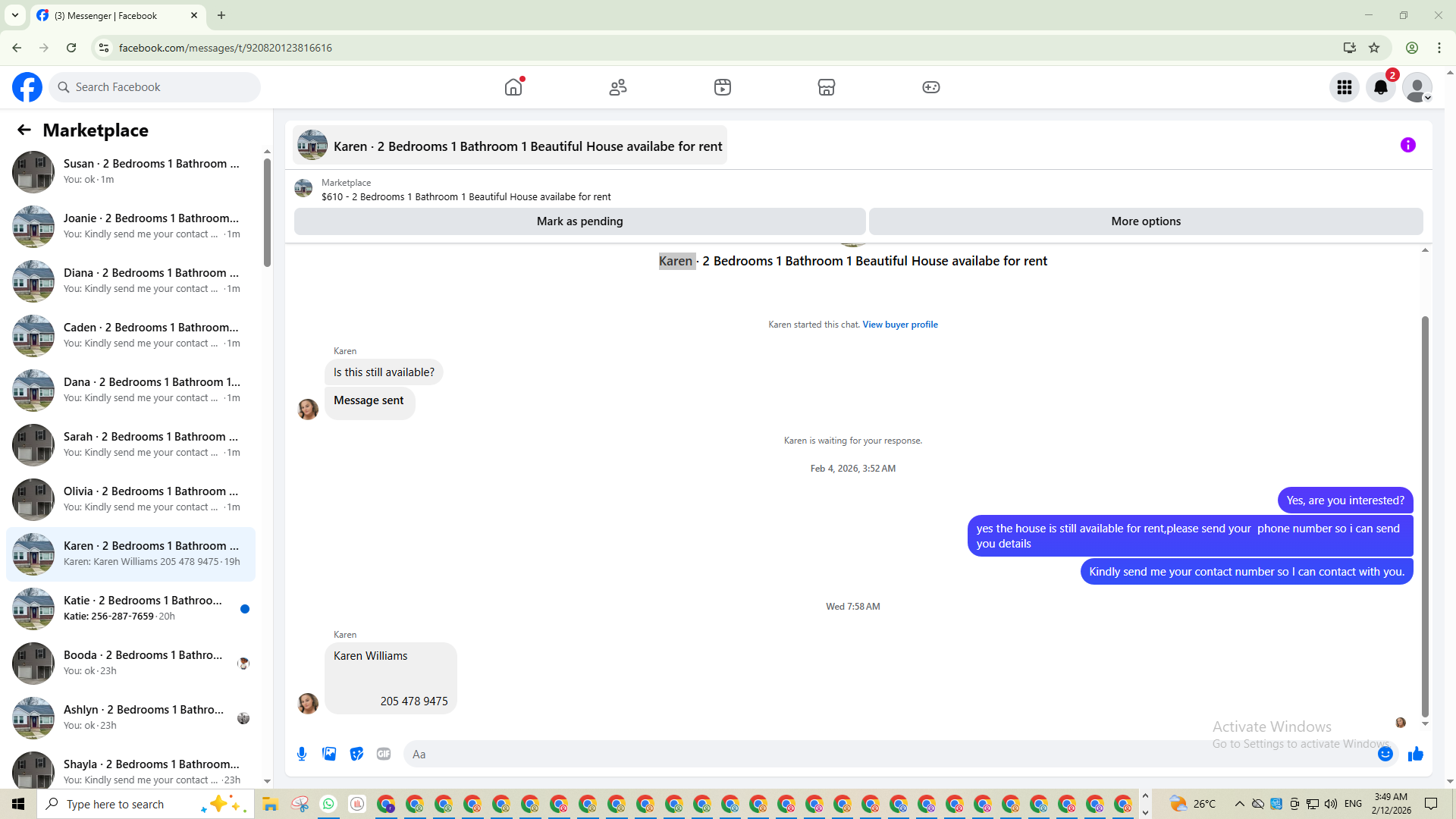Open File Explorer from the taskbar
The image size is (1456, 819).
pos(271,804)
